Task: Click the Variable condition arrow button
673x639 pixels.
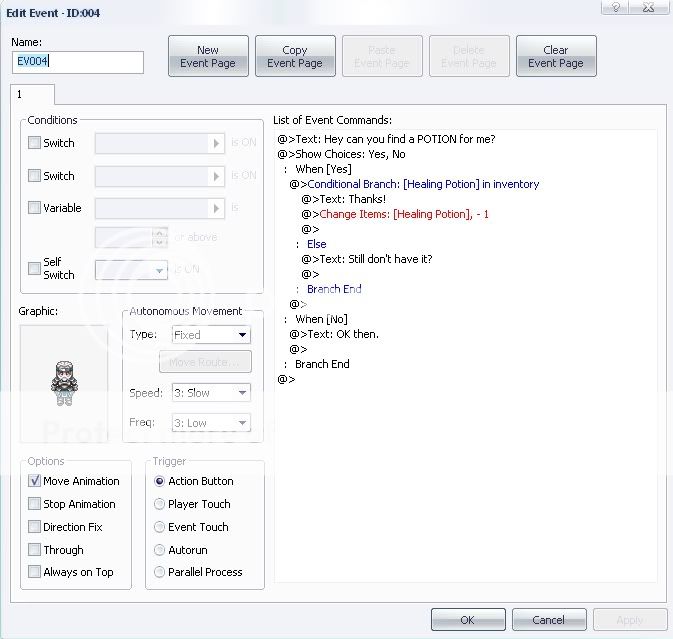Action: [x=217, y=209]
